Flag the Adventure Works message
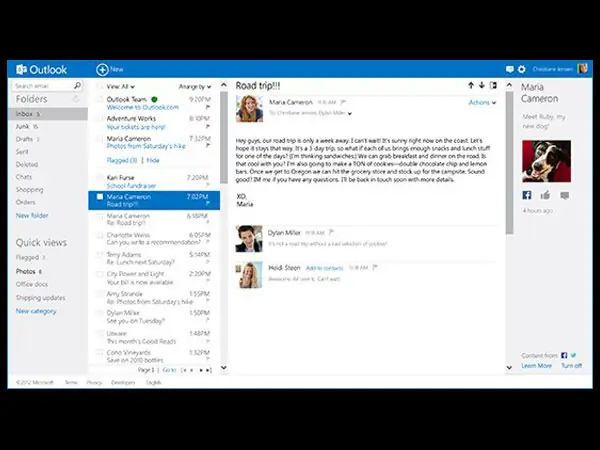 tap(208, 126)
